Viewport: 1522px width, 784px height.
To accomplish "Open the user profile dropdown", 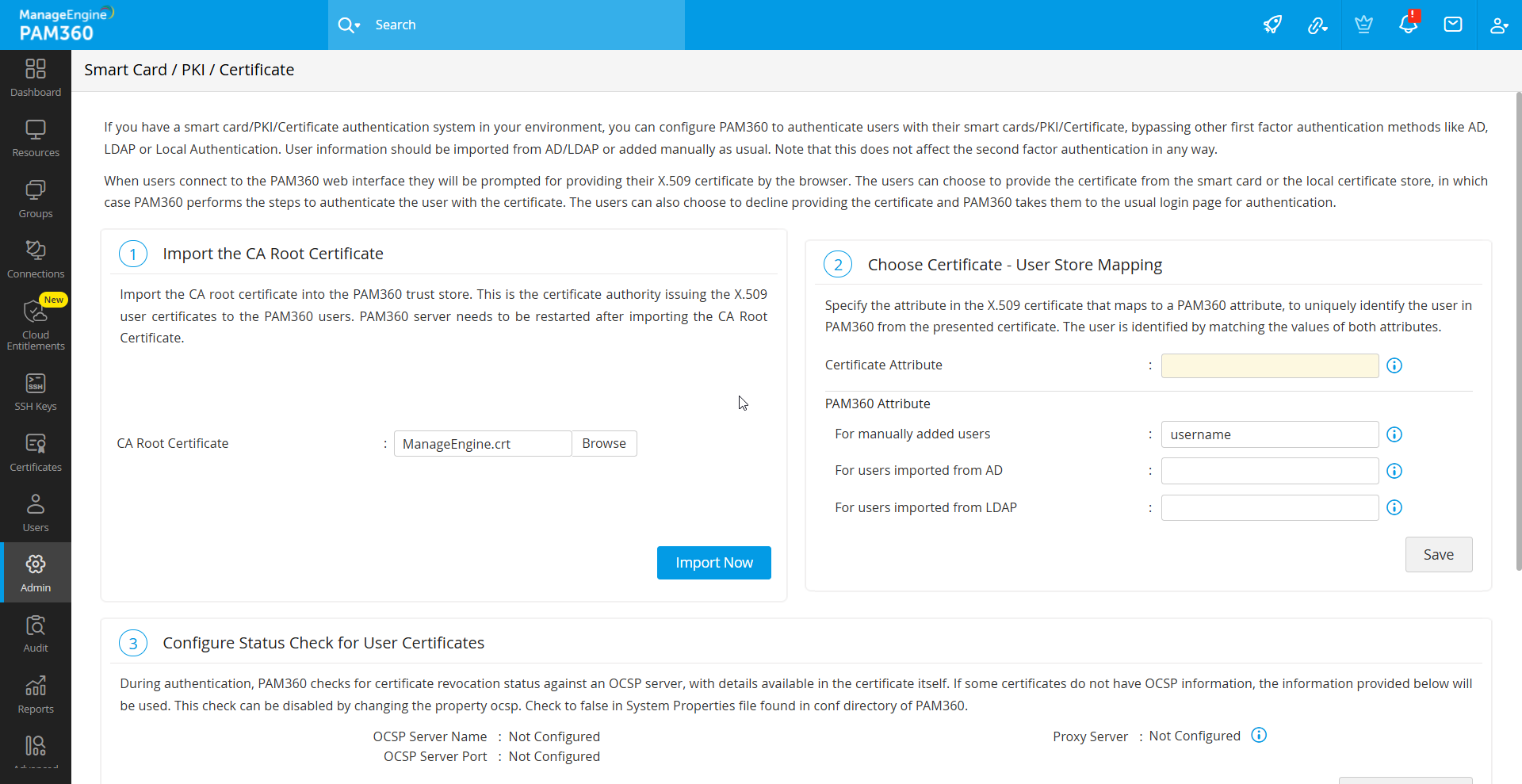I will coord(1499,25).
